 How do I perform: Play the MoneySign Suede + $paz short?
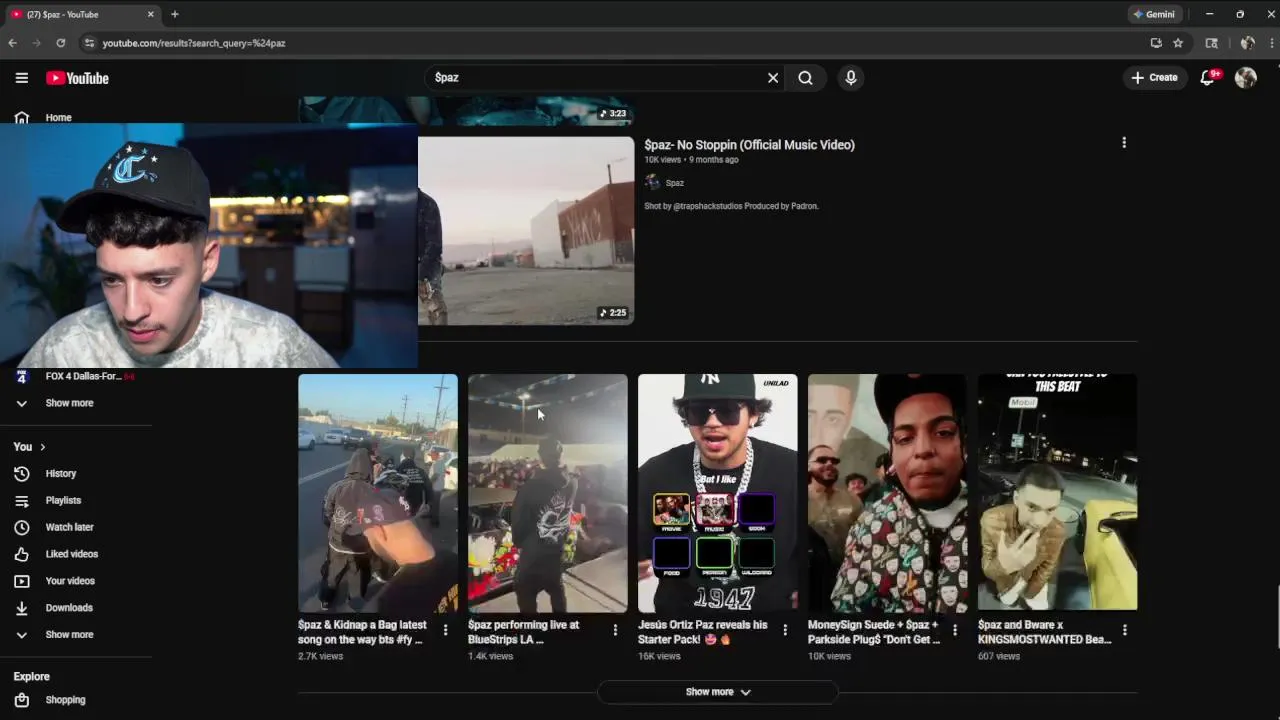(x=888, y=493)
